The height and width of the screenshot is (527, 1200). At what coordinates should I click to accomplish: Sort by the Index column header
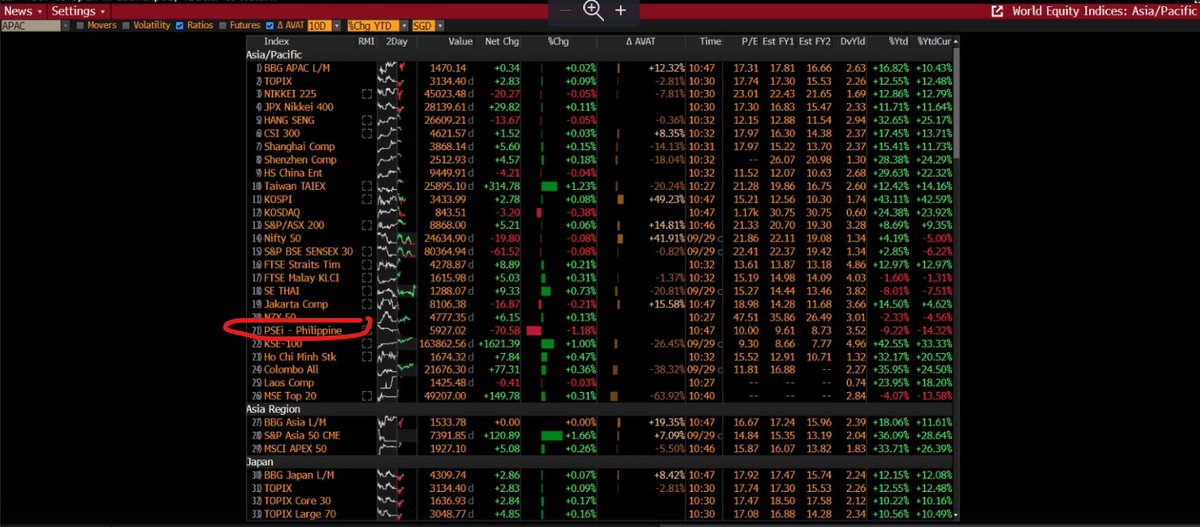pyautogui.click(x=277, y=42)
